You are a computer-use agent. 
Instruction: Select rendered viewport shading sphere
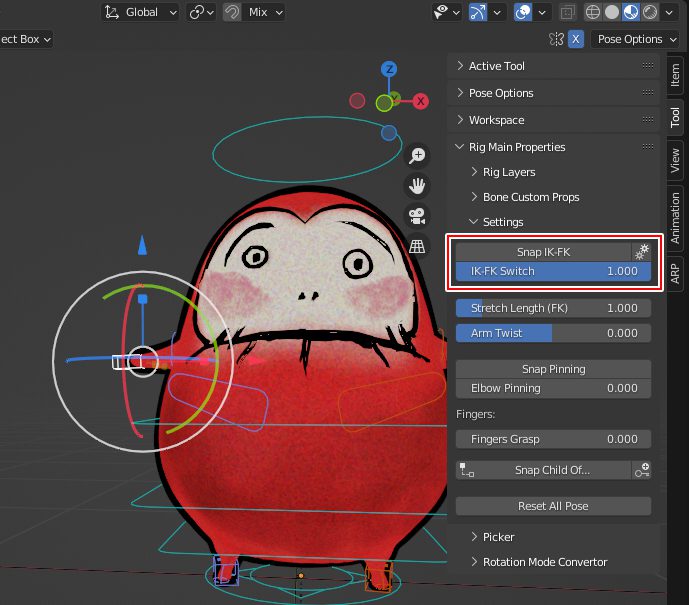pos(650,12)
